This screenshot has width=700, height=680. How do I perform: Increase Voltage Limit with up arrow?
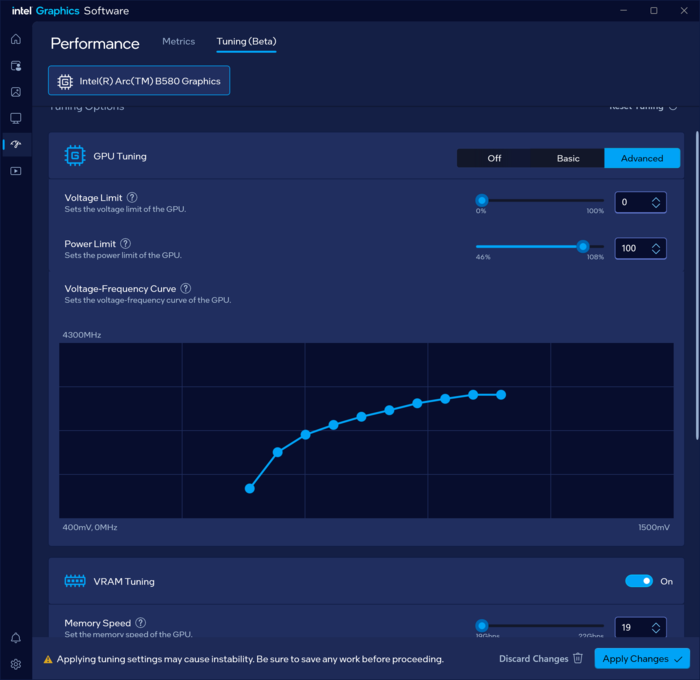pyautogui.click(x=656, y=199)
